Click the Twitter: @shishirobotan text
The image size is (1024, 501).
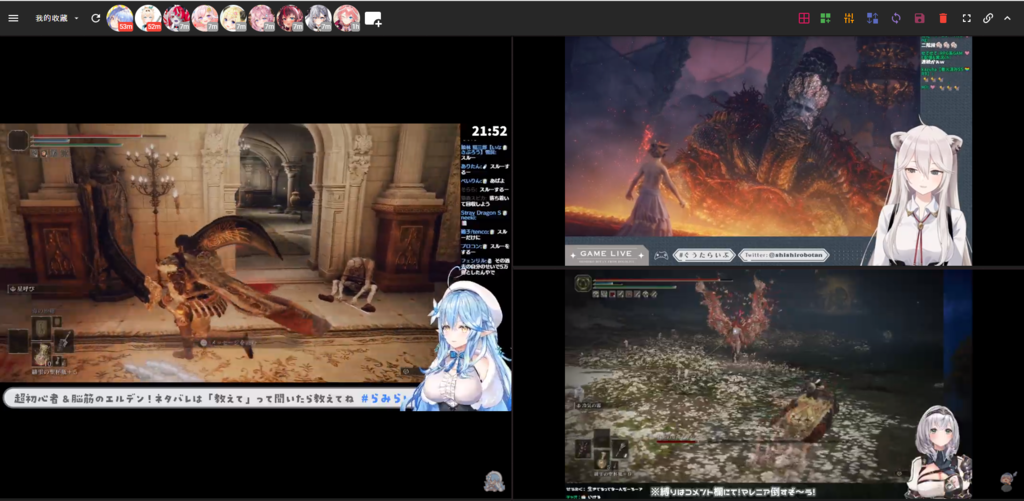pos(783,255)
